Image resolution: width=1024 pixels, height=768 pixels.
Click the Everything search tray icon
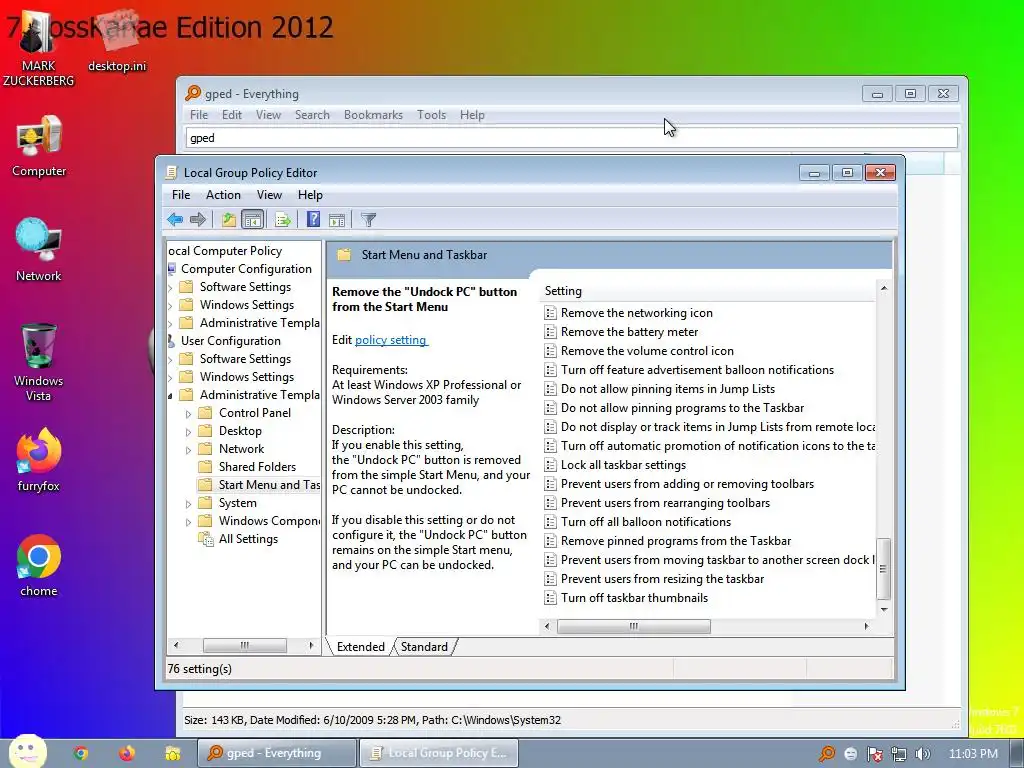(x=827, y=754)
